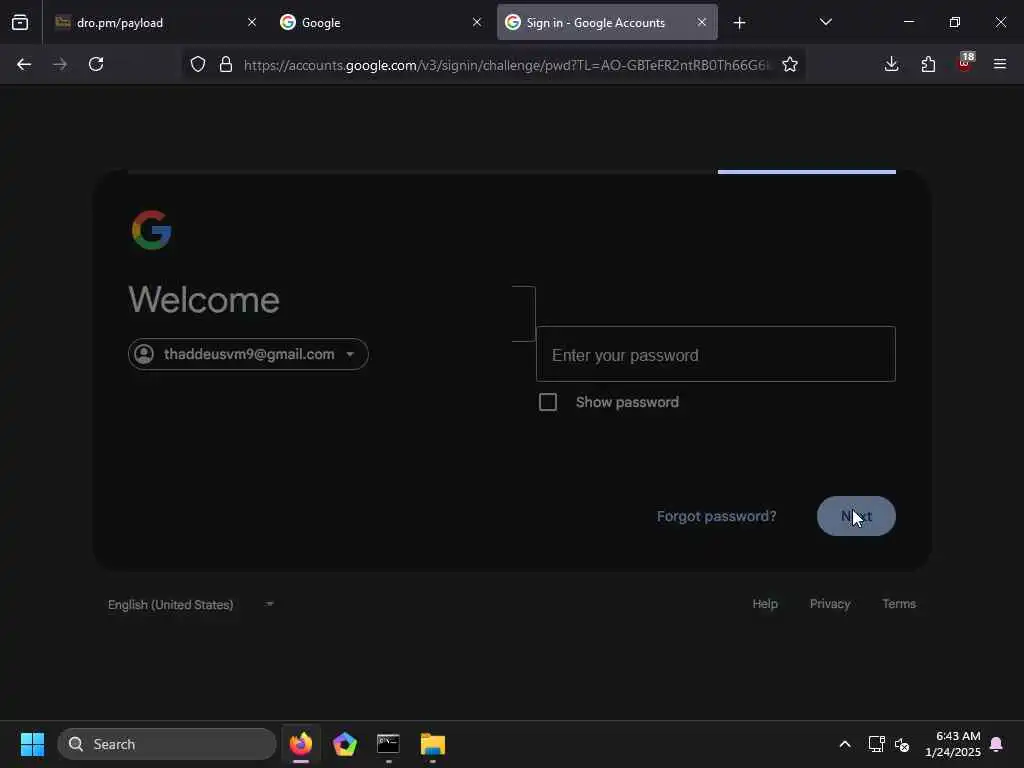This screenshot has height=768, width=1024.
Task: Click the account avatar icon in chip
Action: [x=144, y=354]
